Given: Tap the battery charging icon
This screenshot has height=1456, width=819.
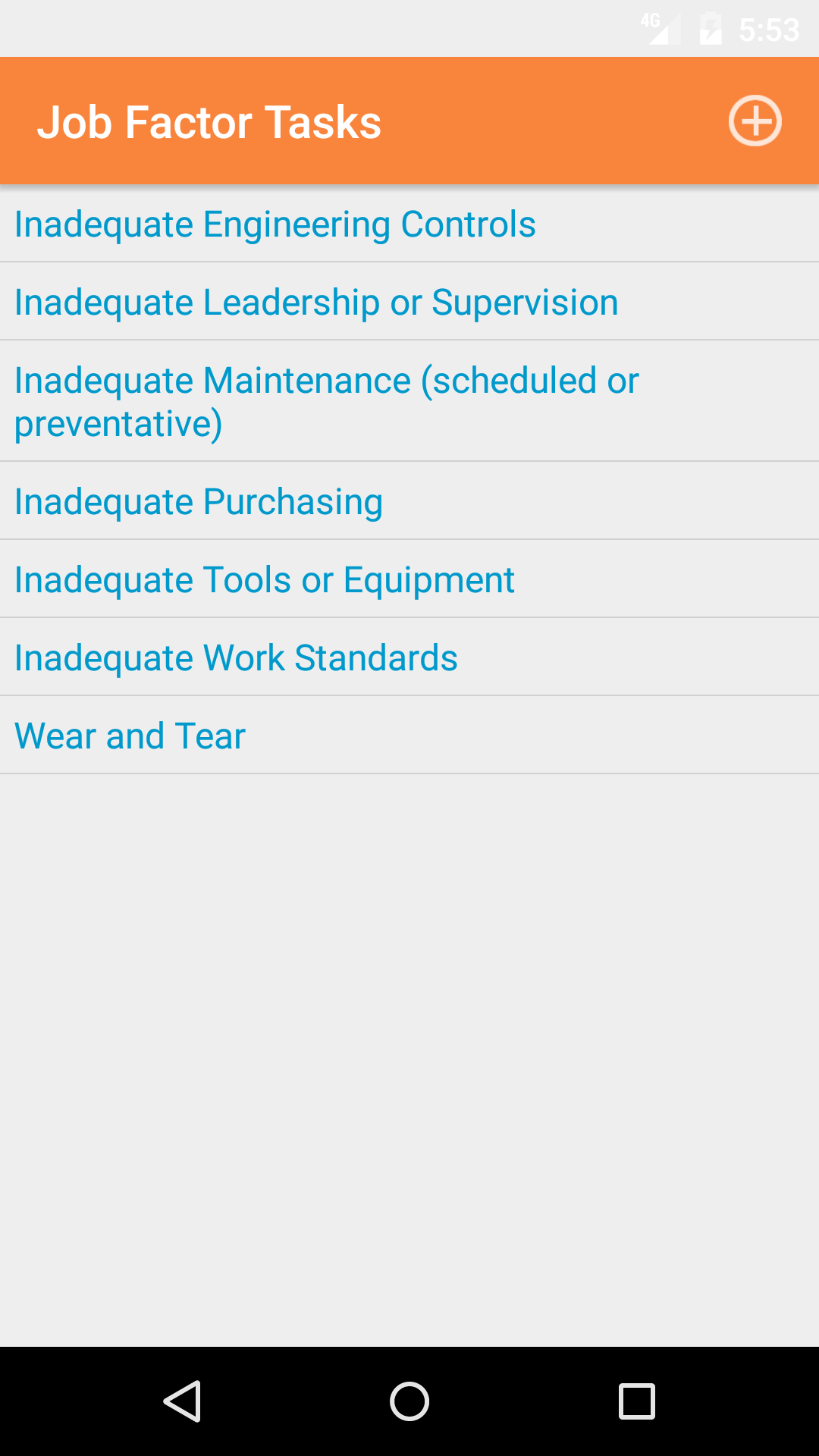Looking at the screenshot, I should coord(711,30).
